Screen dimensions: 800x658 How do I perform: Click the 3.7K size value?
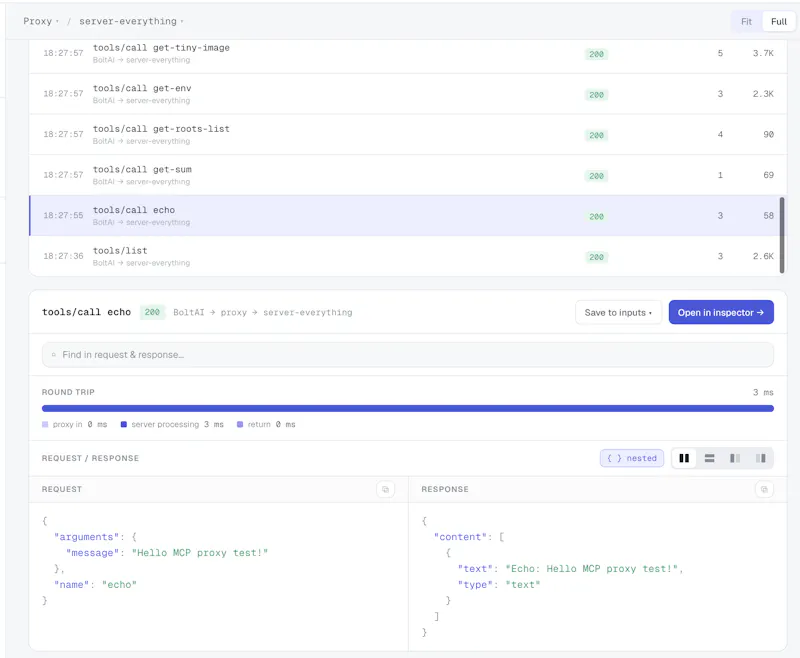(763, 53)
